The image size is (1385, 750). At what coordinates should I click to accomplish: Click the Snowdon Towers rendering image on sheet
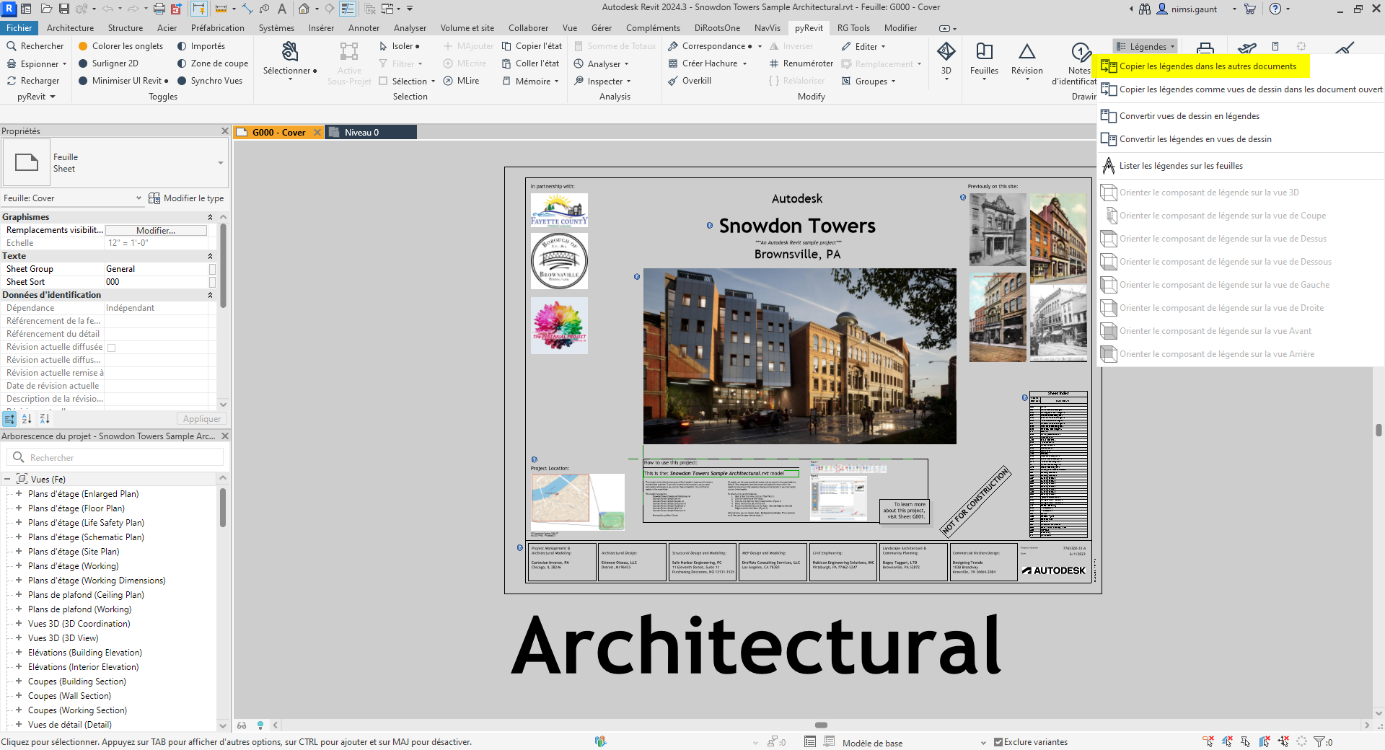click(799, 356)
